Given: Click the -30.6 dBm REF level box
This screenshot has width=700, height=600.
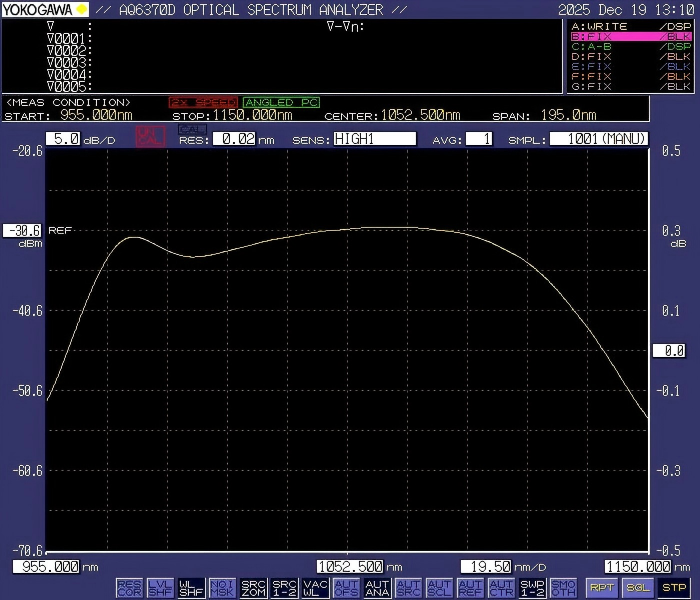Looking at the screenshot, I should click(x=22, y=230).
